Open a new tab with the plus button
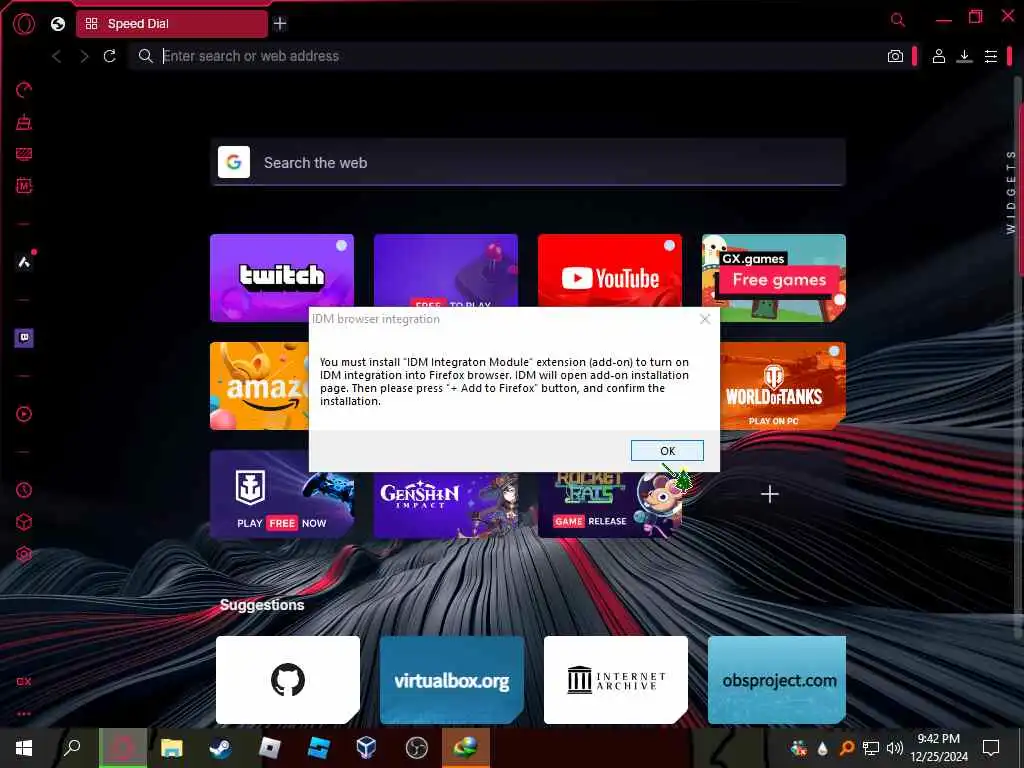This screenshot has height=768, width=1024. pyautogui.click(x=280, y=24)
